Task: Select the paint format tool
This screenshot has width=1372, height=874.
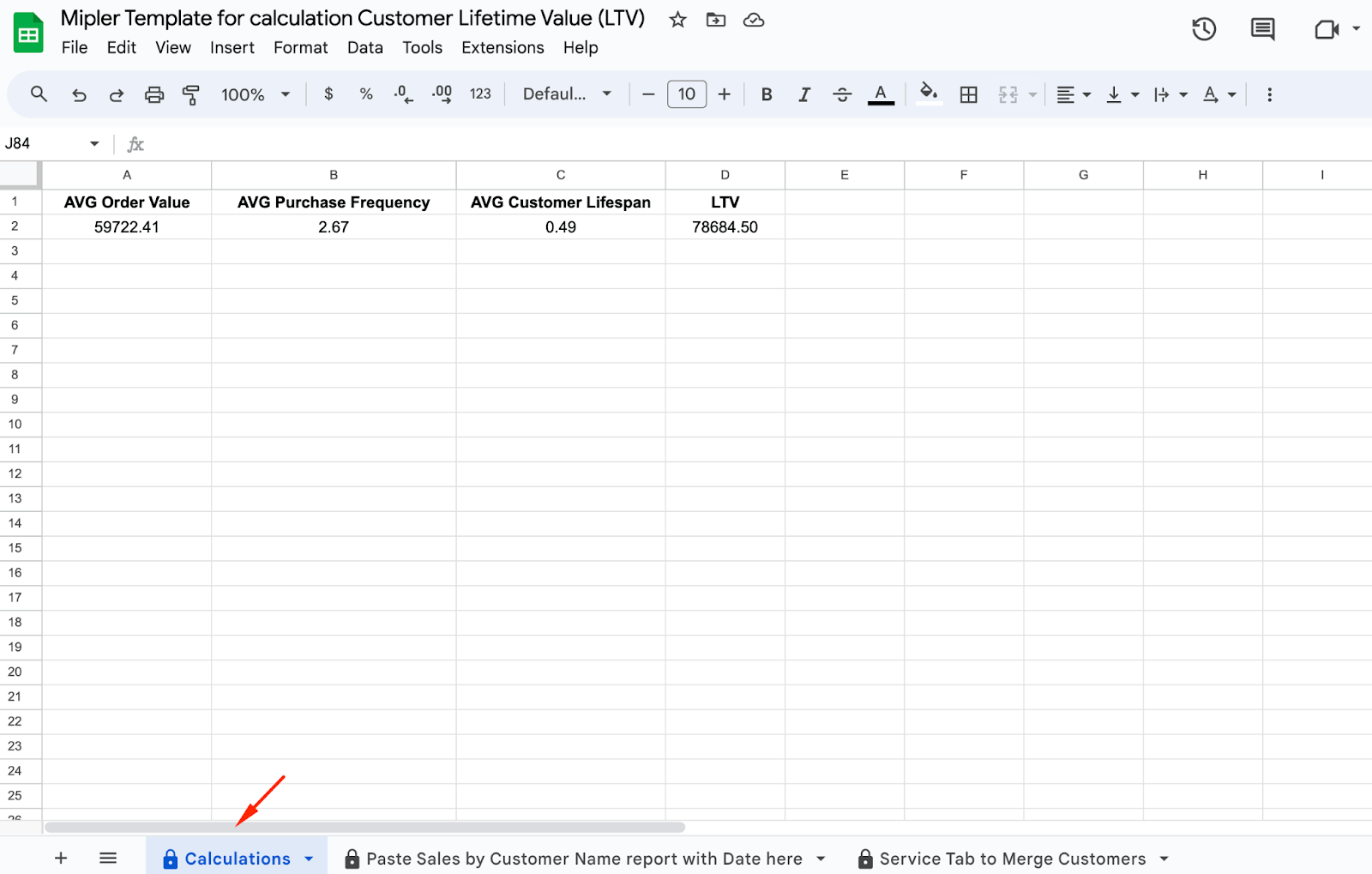Action: click(x=191, y=94)
